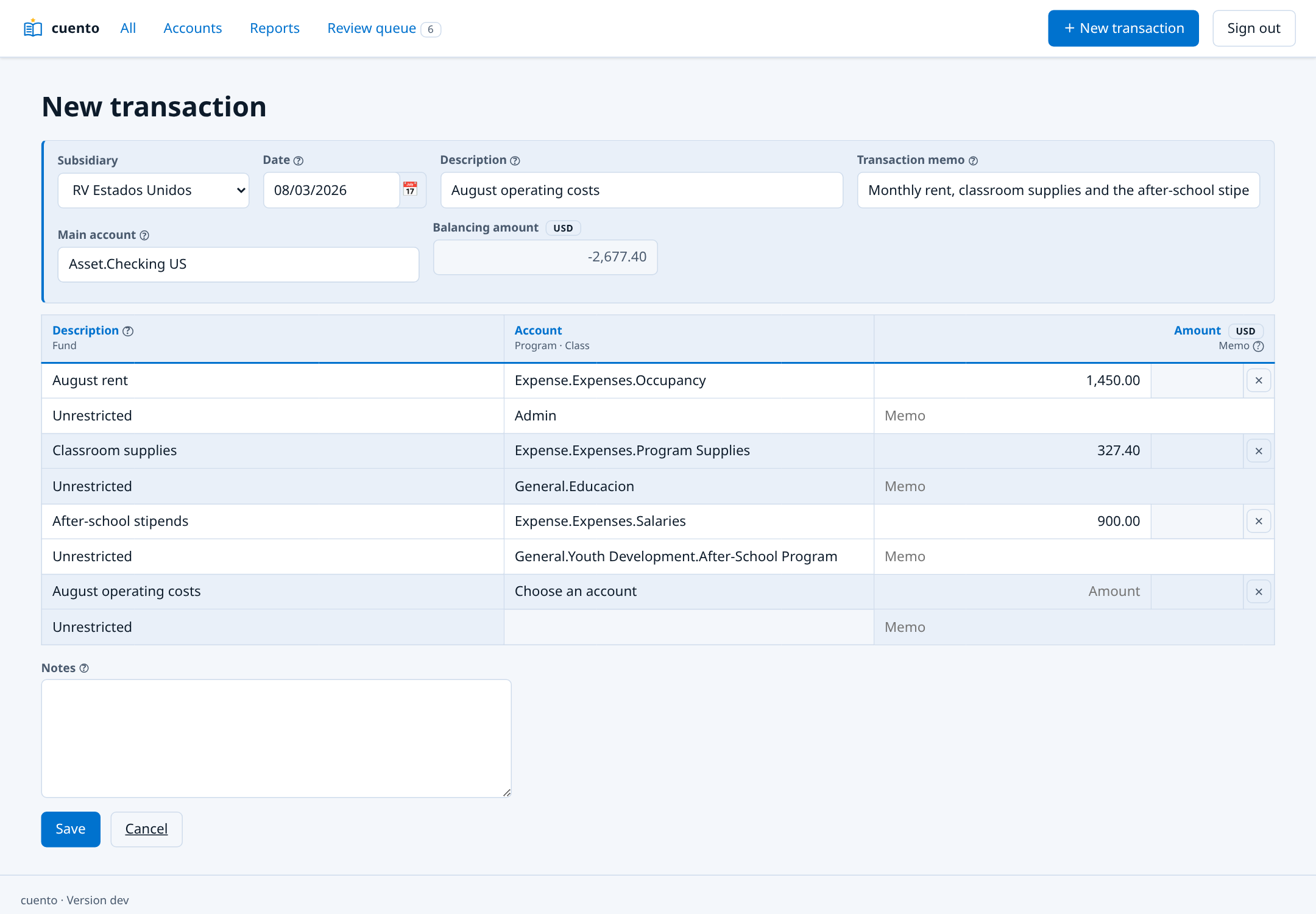Edit the Transaction memo field

point(1058,190)
